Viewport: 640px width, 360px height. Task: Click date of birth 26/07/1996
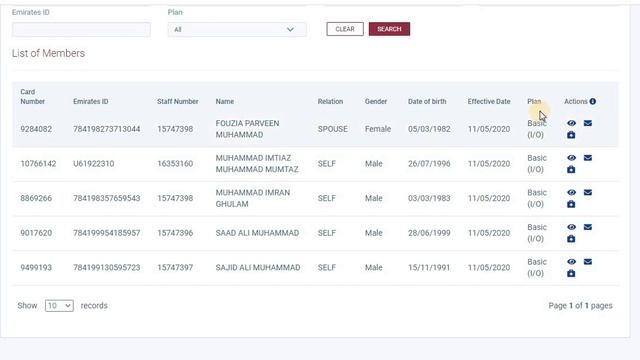click(429, 164)
